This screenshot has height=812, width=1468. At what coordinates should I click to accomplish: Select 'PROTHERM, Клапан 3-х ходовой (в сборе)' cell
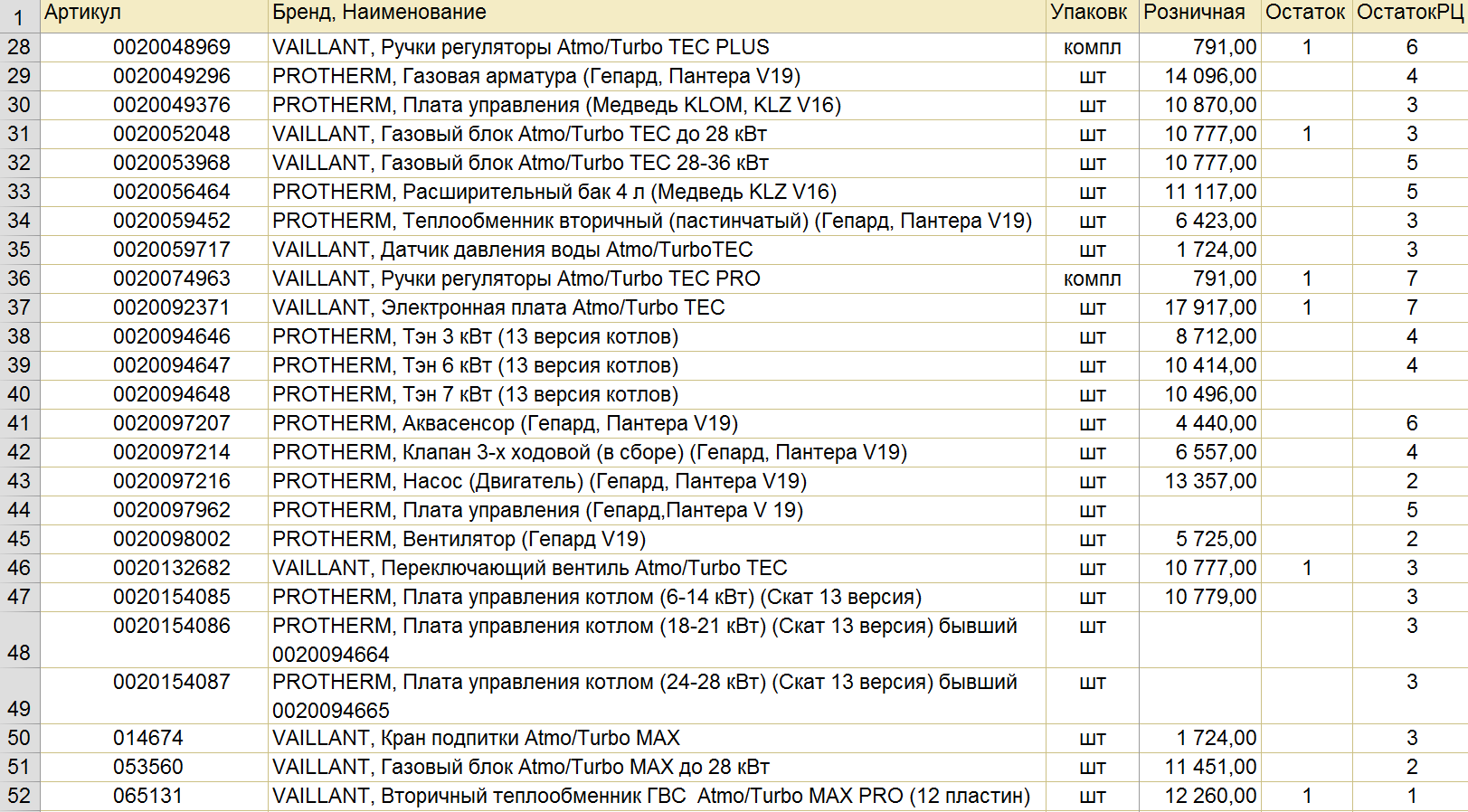[657, 452]
